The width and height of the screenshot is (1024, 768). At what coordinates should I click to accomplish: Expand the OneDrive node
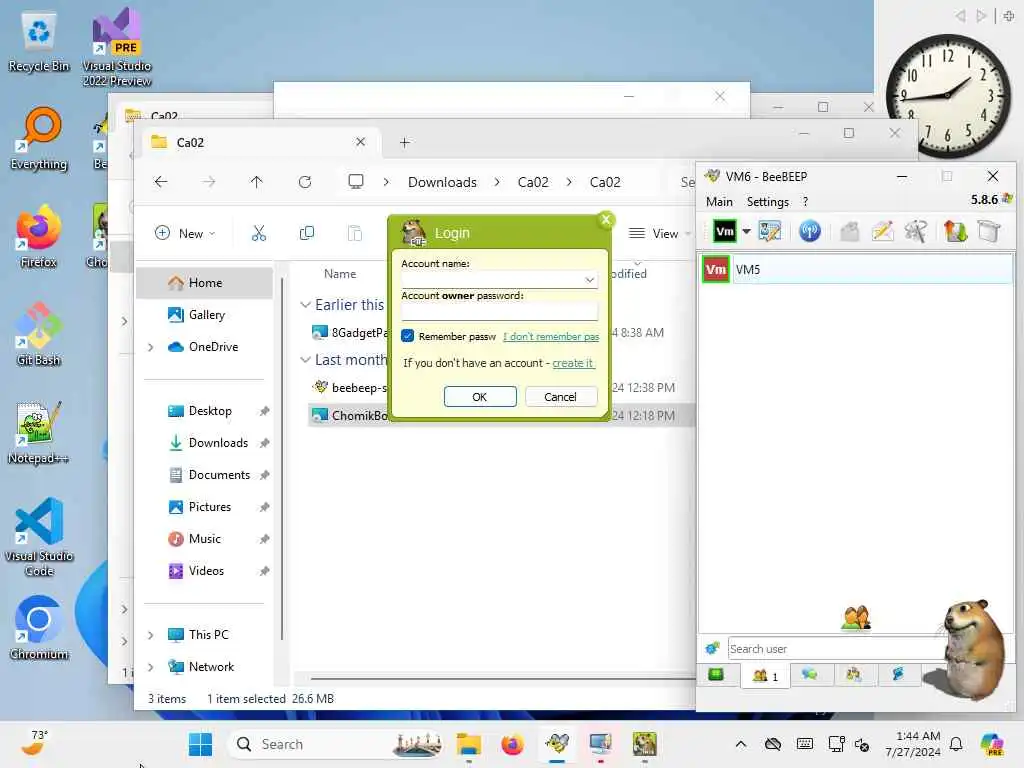click(151, 347)
